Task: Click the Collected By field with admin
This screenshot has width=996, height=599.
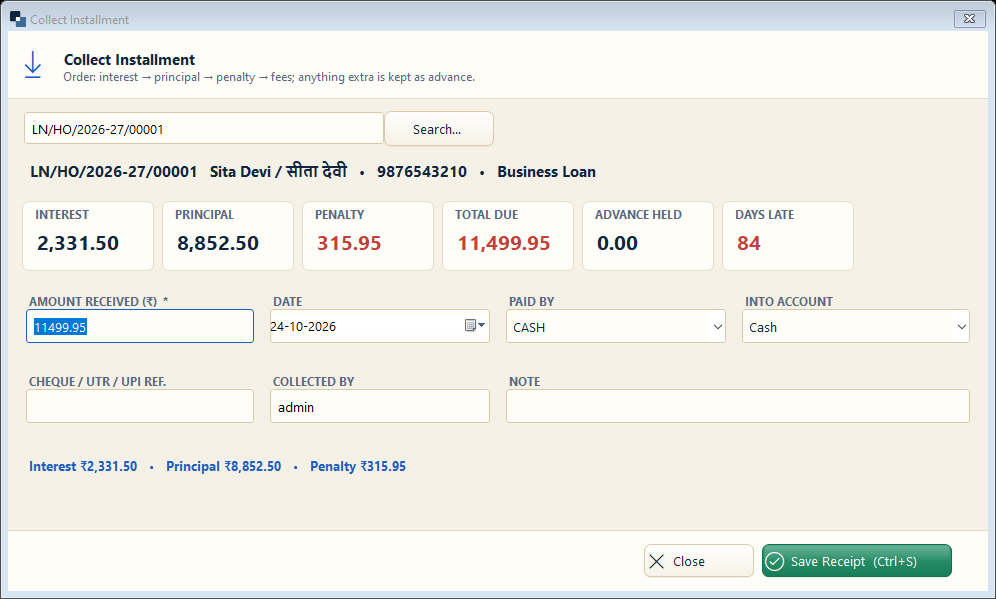Action: (380, 407)
